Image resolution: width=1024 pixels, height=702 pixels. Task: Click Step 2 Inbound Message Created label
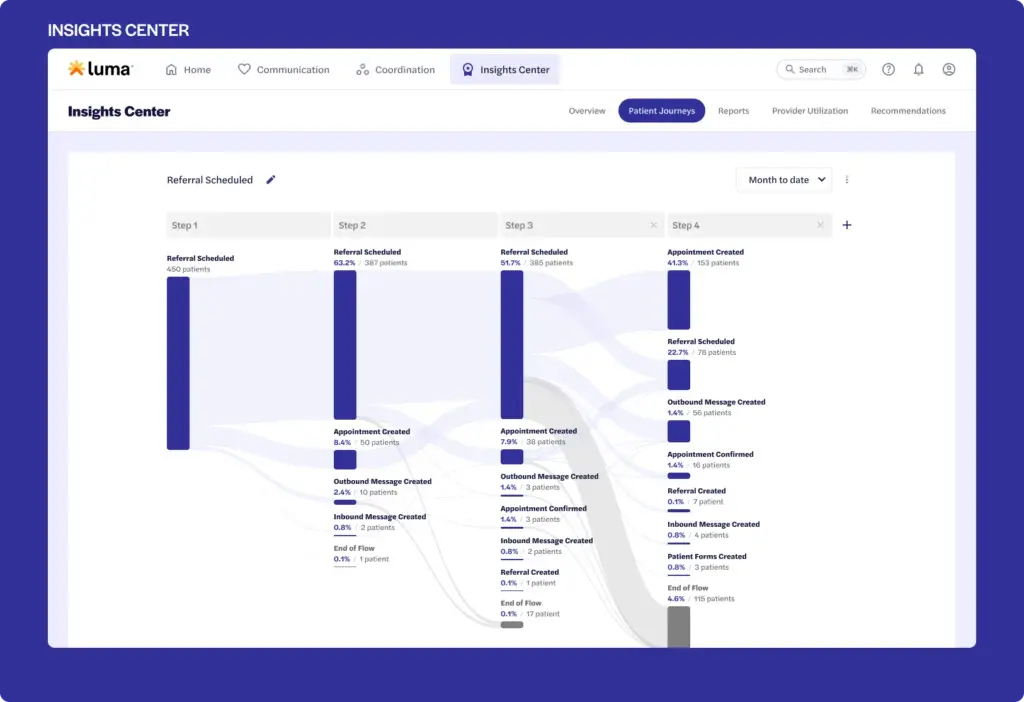[x=379, y=517]
